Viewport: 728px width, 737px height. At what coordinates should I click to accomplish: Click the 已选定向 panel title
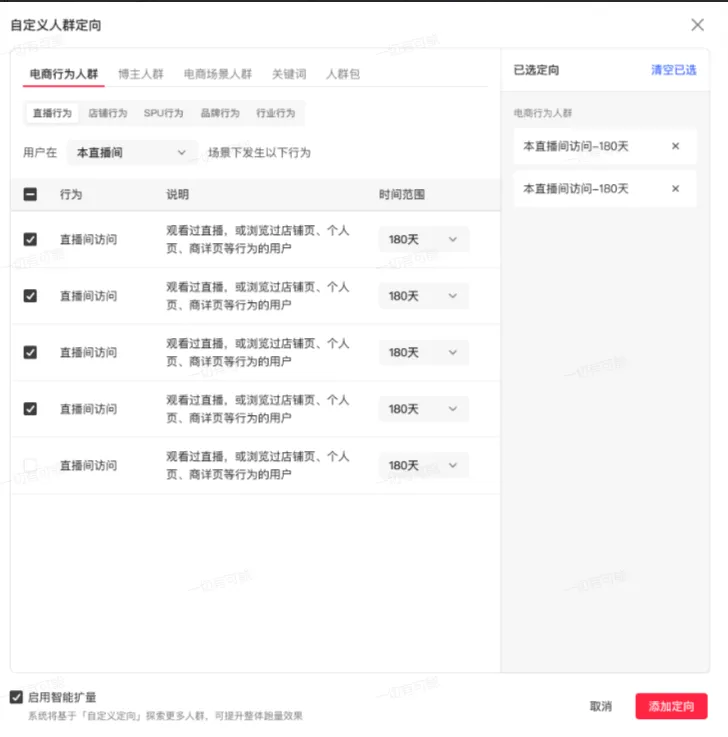click(536, 70)
